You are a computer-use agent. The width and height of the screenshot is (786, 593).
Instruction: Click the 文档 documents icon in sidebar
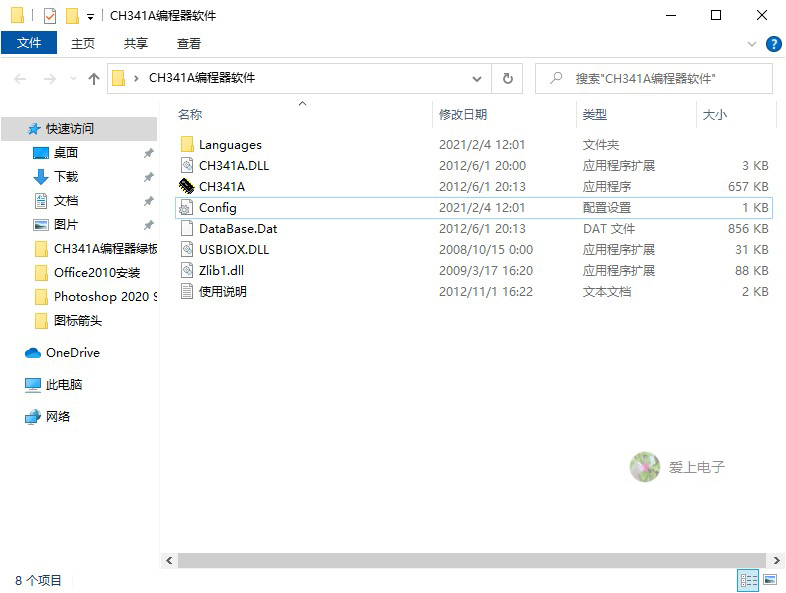click(41, 201)
